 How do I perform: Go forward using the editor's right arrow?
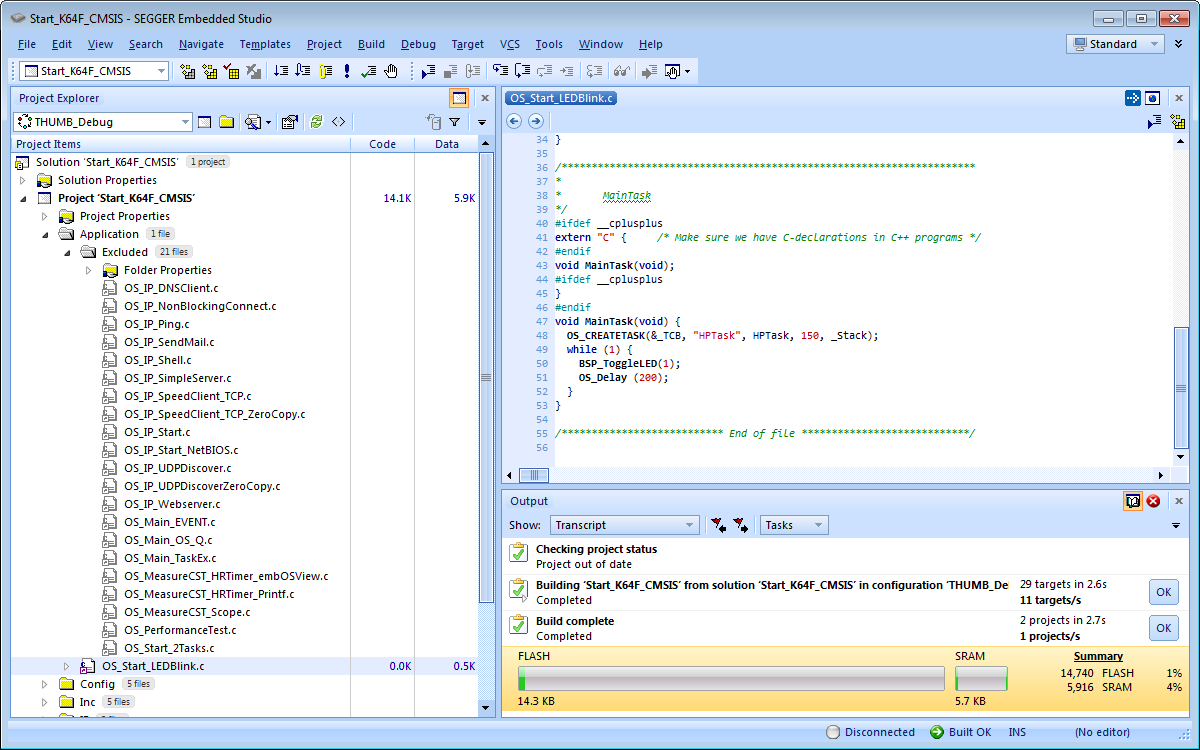[x=536, y=121]
